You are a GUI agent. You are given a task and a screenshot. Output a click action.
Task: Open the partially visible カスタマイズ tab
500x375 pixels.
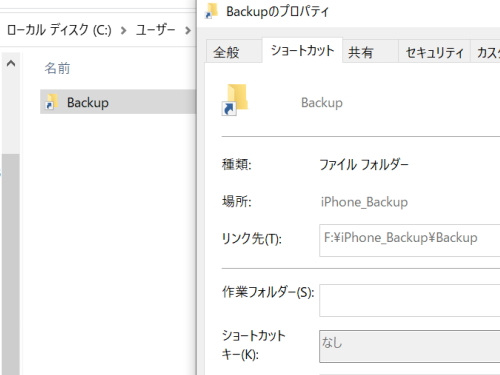[x=485, y=52]
